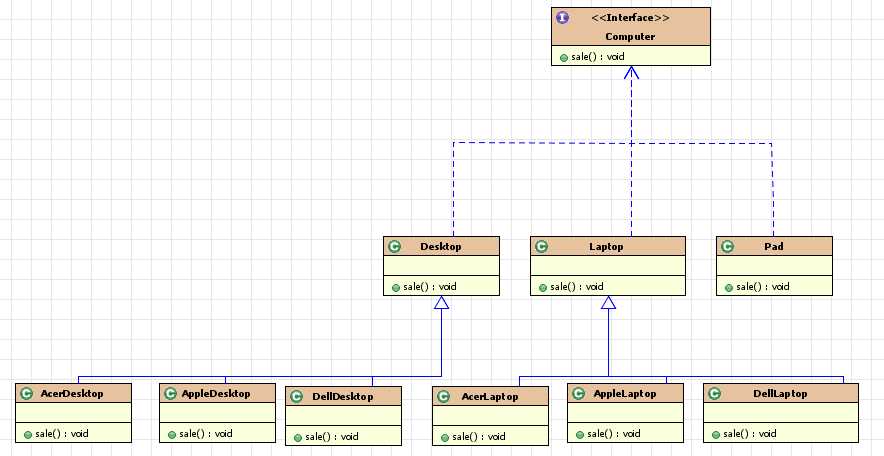Viewport: 884px width, 456px height.
Task: Click sale() : void in DellLaptop
Action: [x=749, y=434]
